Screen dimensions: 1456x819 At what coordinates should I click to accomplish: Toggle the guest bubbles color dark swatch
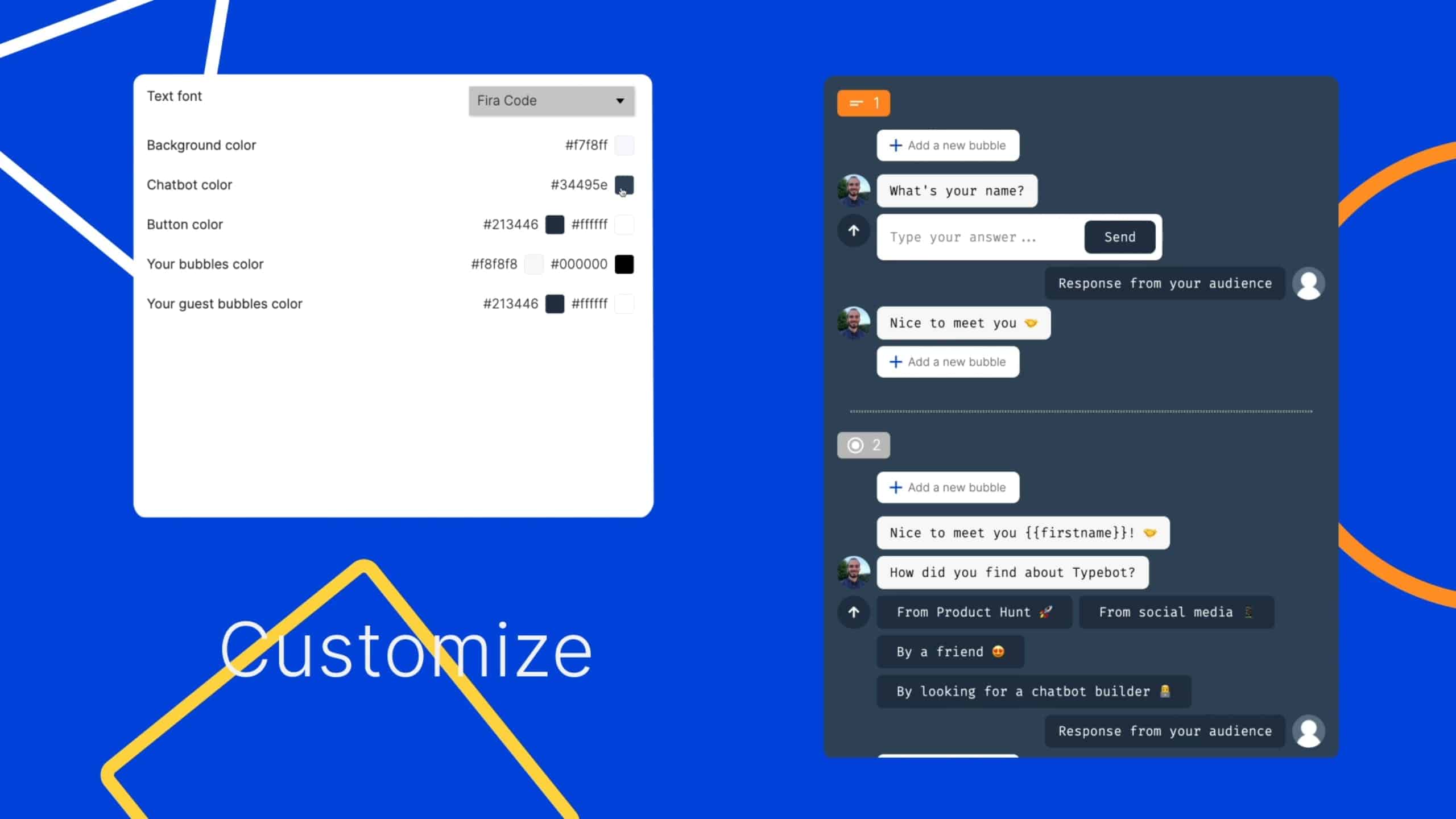pyautogui.click(x=555, y=303)
